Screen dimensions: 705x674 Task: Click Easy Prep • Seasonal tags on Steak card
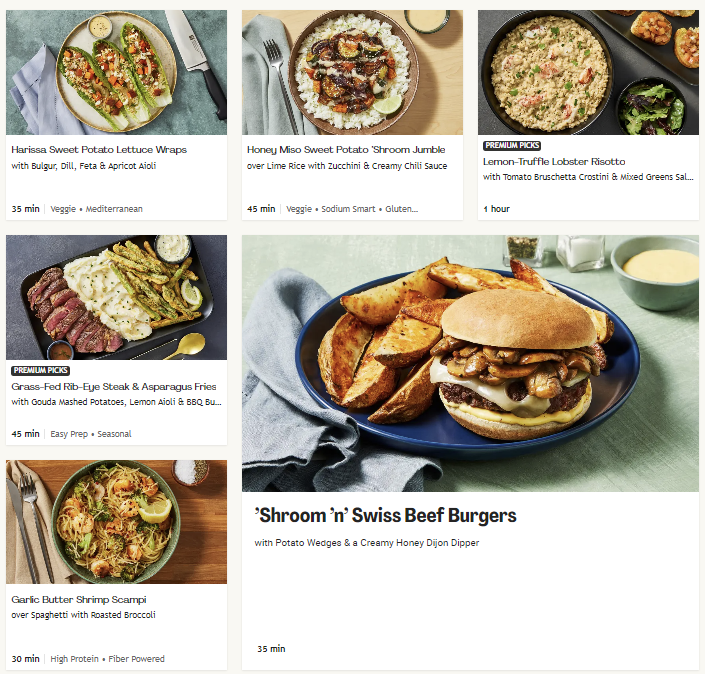click(91, 434)
